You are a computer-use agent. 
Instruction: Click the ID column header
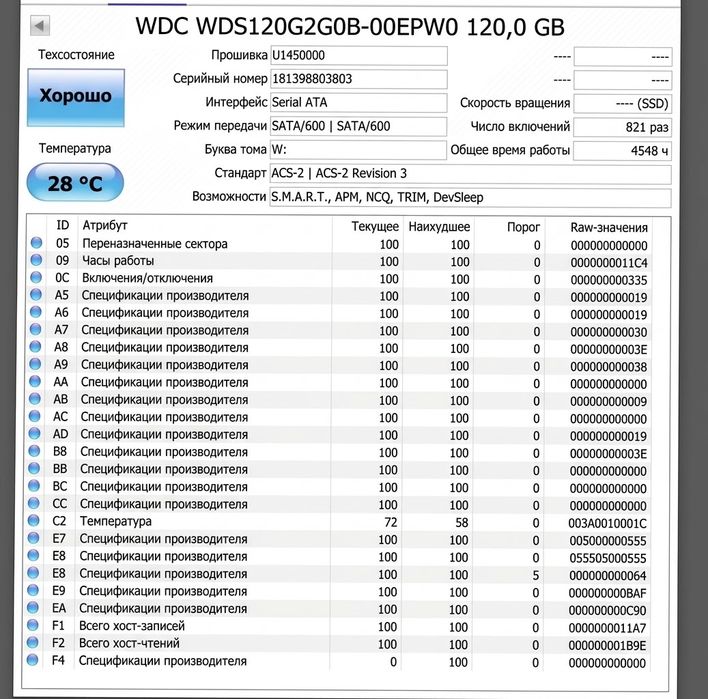(x=63, y=225)
